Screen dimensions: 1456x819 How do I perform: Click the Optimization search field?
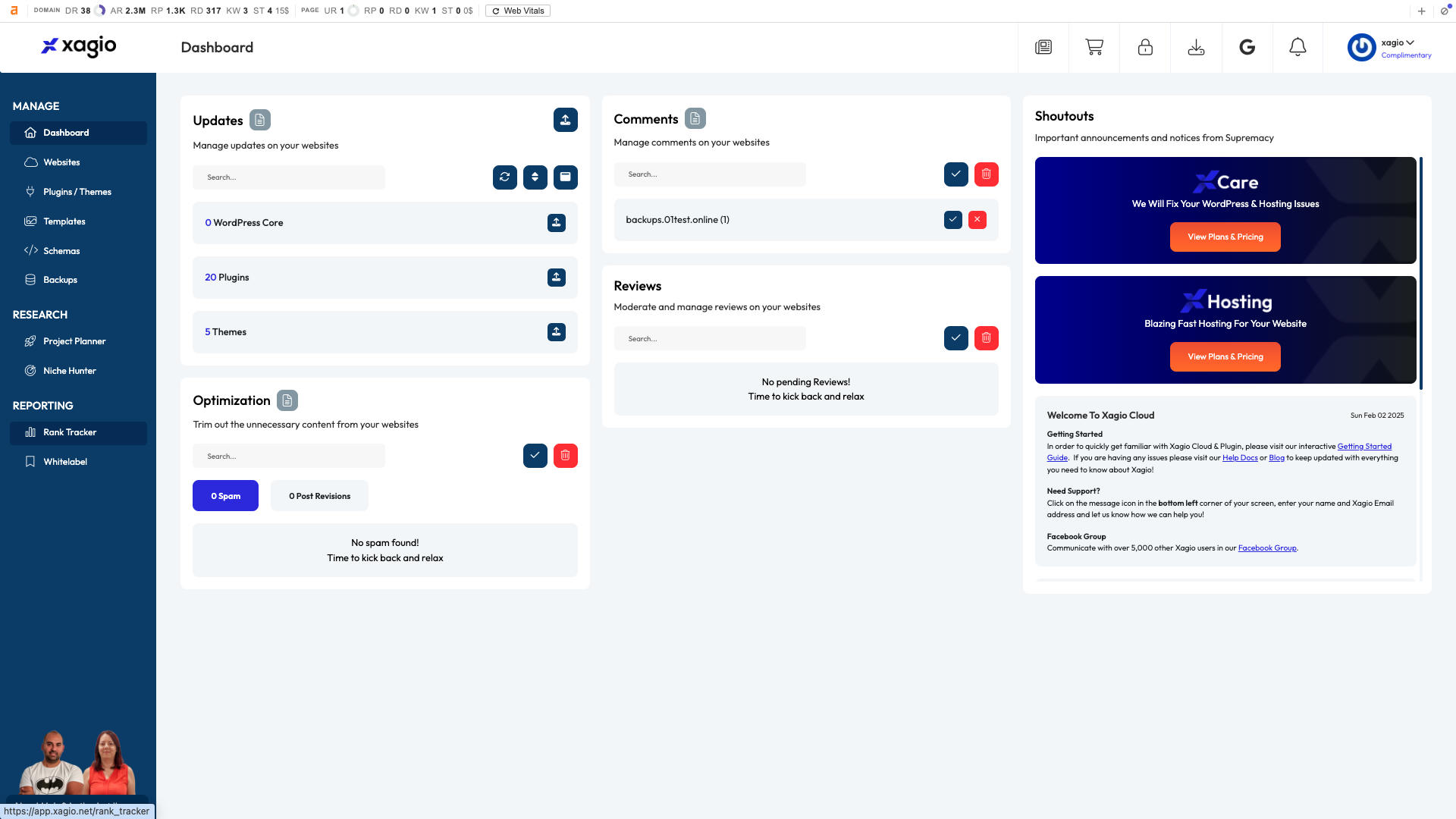coord(289,456)
